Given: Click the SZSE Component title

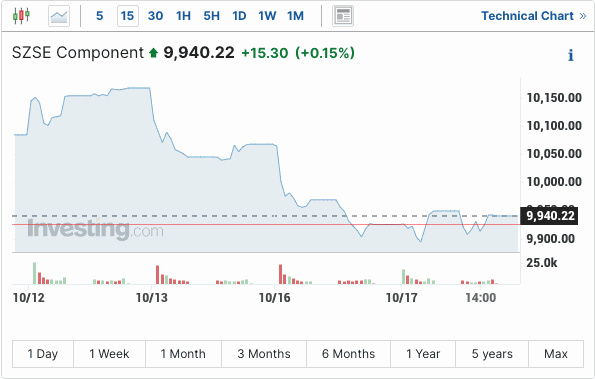Looking at the screenshot, I should [78, 53].
